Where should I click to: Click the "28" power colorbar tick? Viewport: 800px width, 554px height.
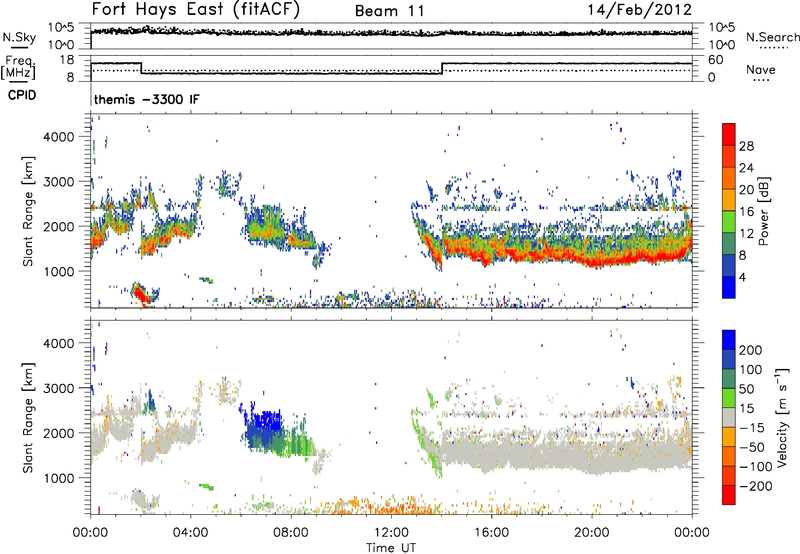point(746,146)
